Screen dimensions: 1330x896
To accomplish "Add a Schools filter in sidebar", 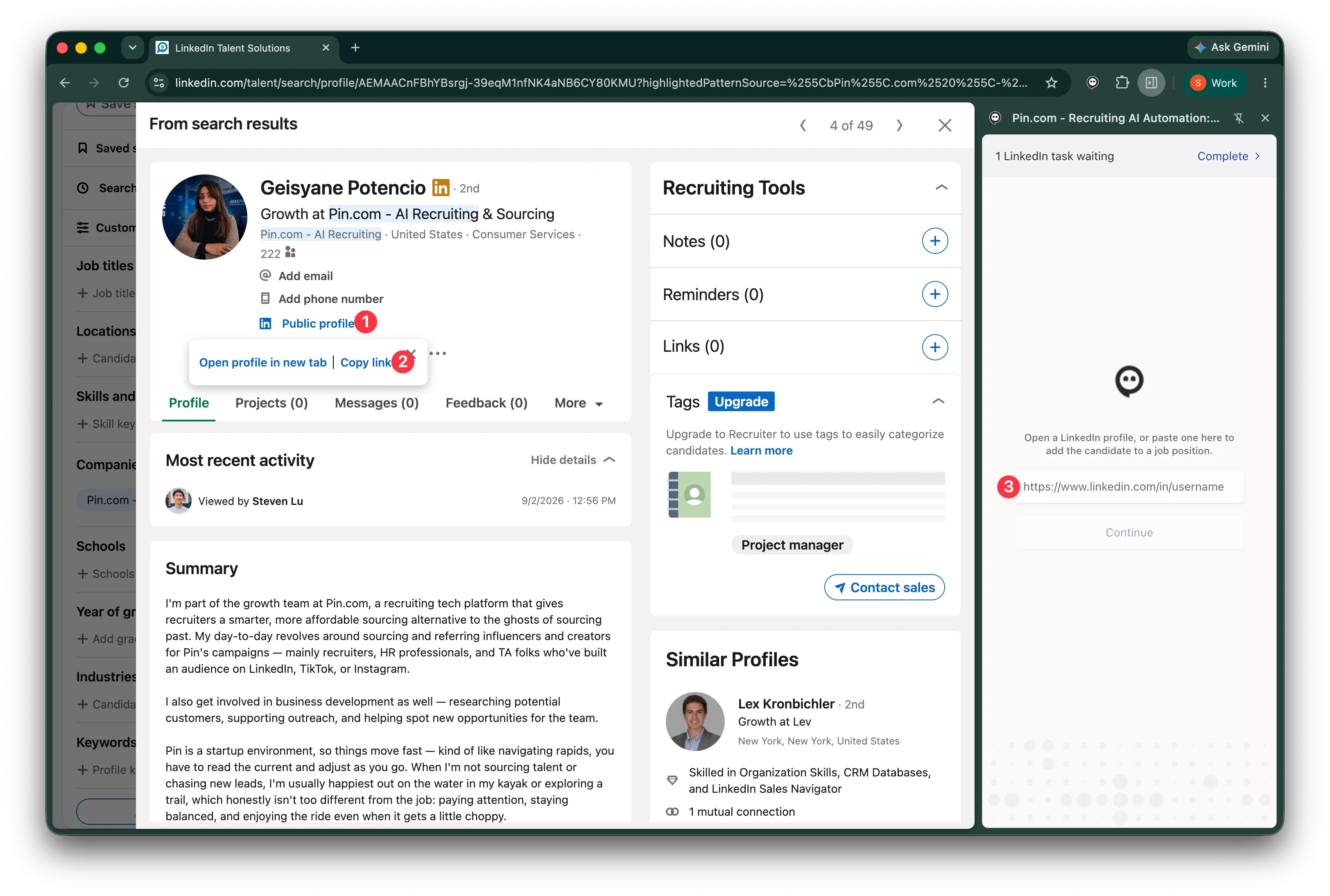I will [107, 574].
